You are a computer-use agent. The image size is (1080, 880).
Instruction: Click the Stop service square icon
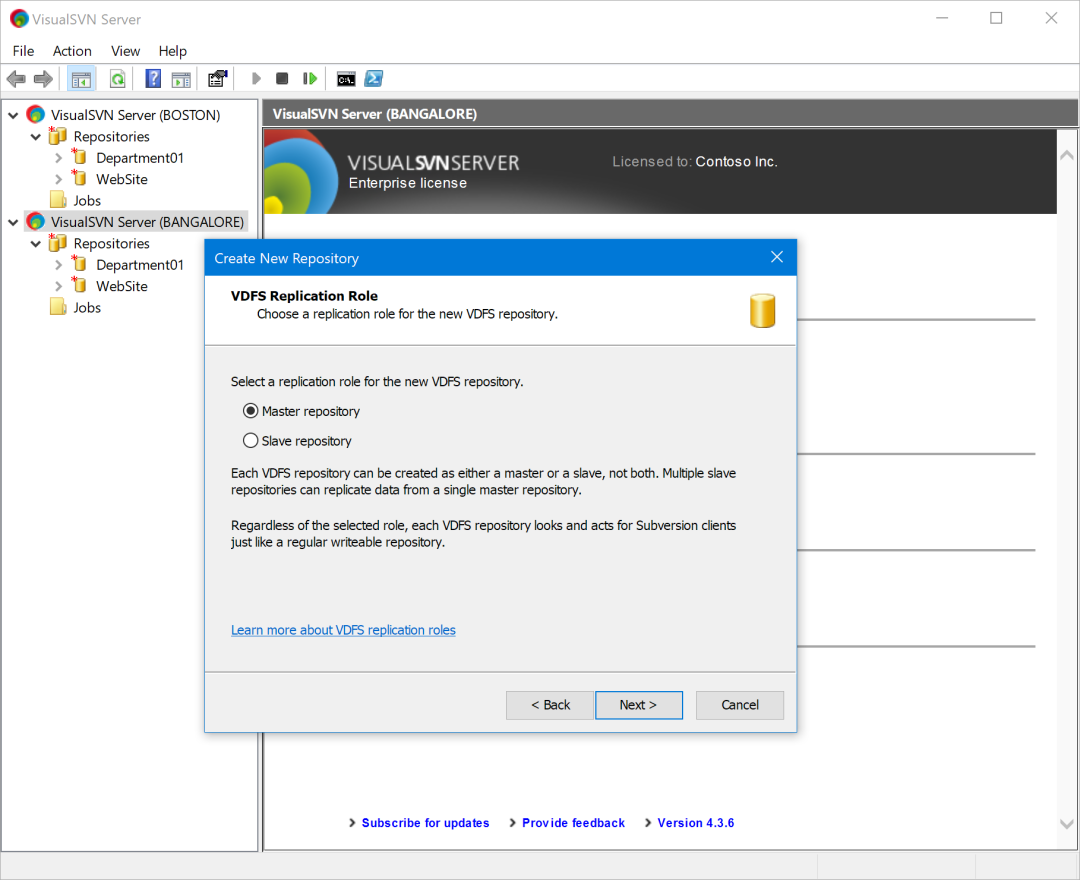click(x=282, y=78)
